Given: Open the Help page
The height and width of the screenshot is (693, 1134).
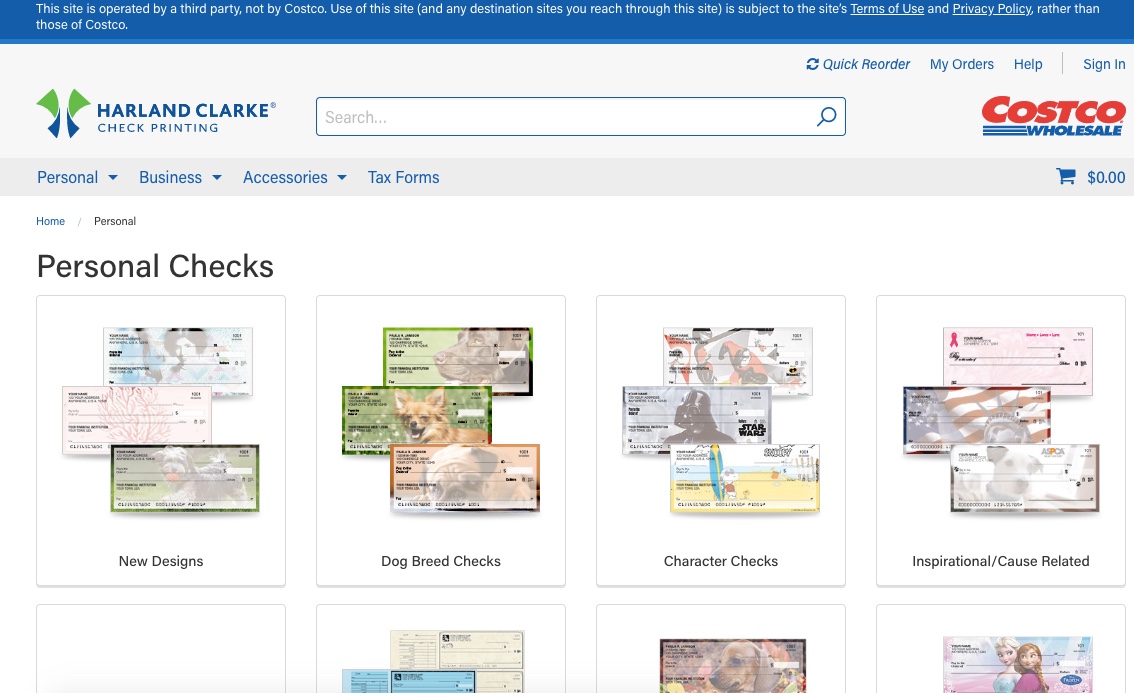Looking at the screenshot, I should (x=1028, y=64).
